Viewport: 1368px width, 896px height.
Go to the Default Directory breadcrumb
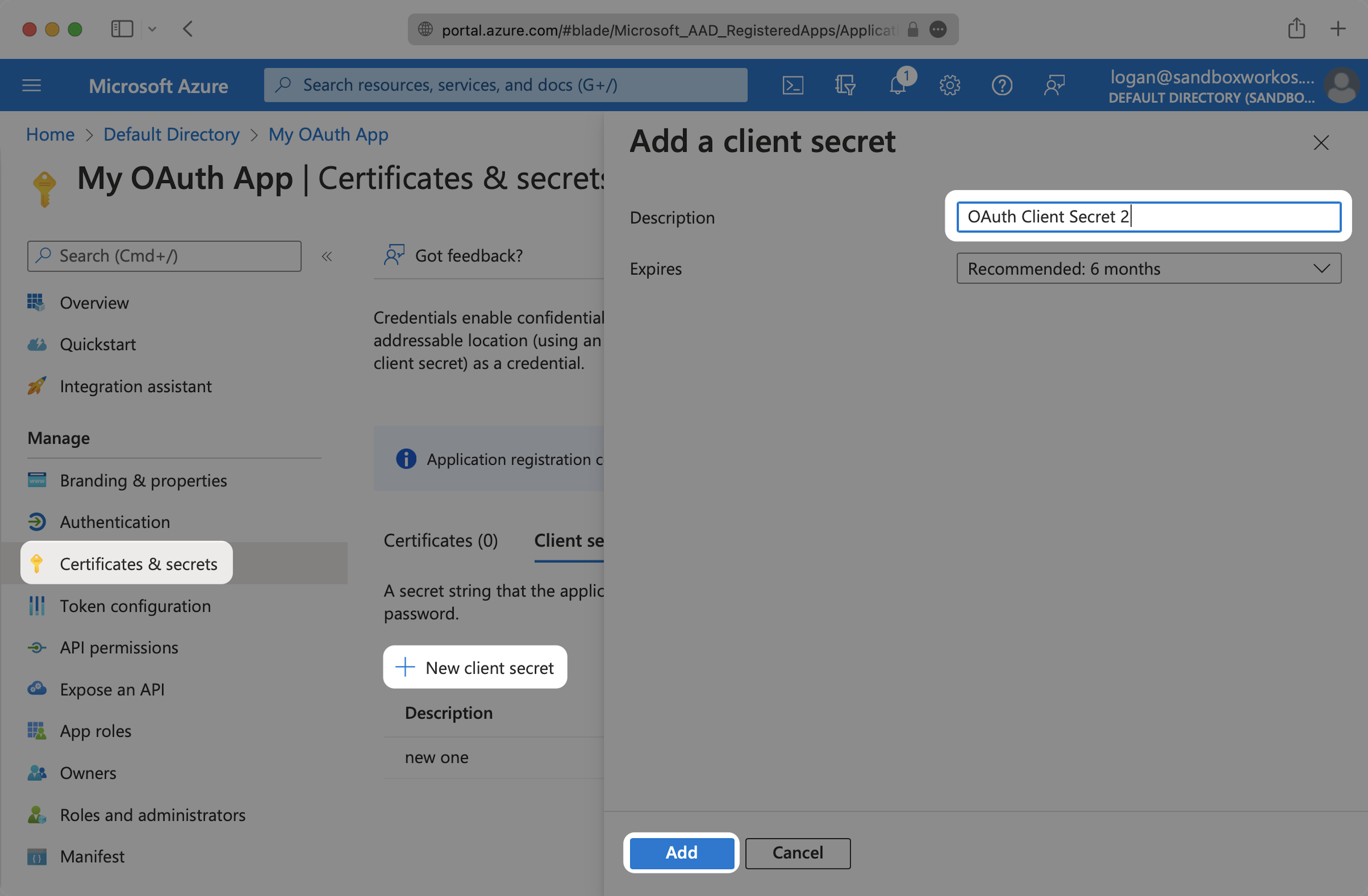point(171,134)
